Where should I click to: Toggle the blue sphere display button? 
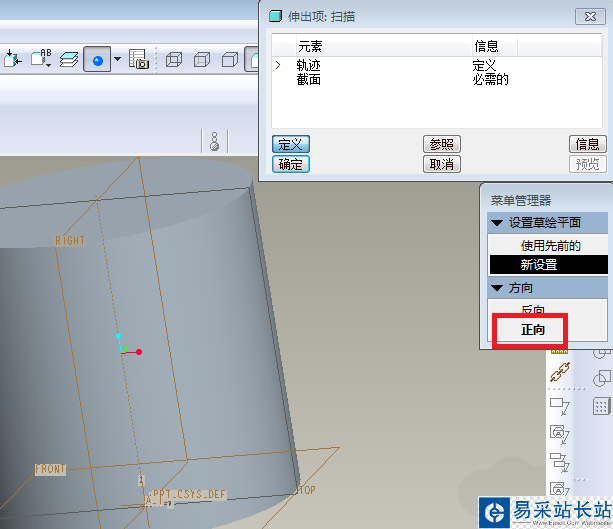[97, 59]
